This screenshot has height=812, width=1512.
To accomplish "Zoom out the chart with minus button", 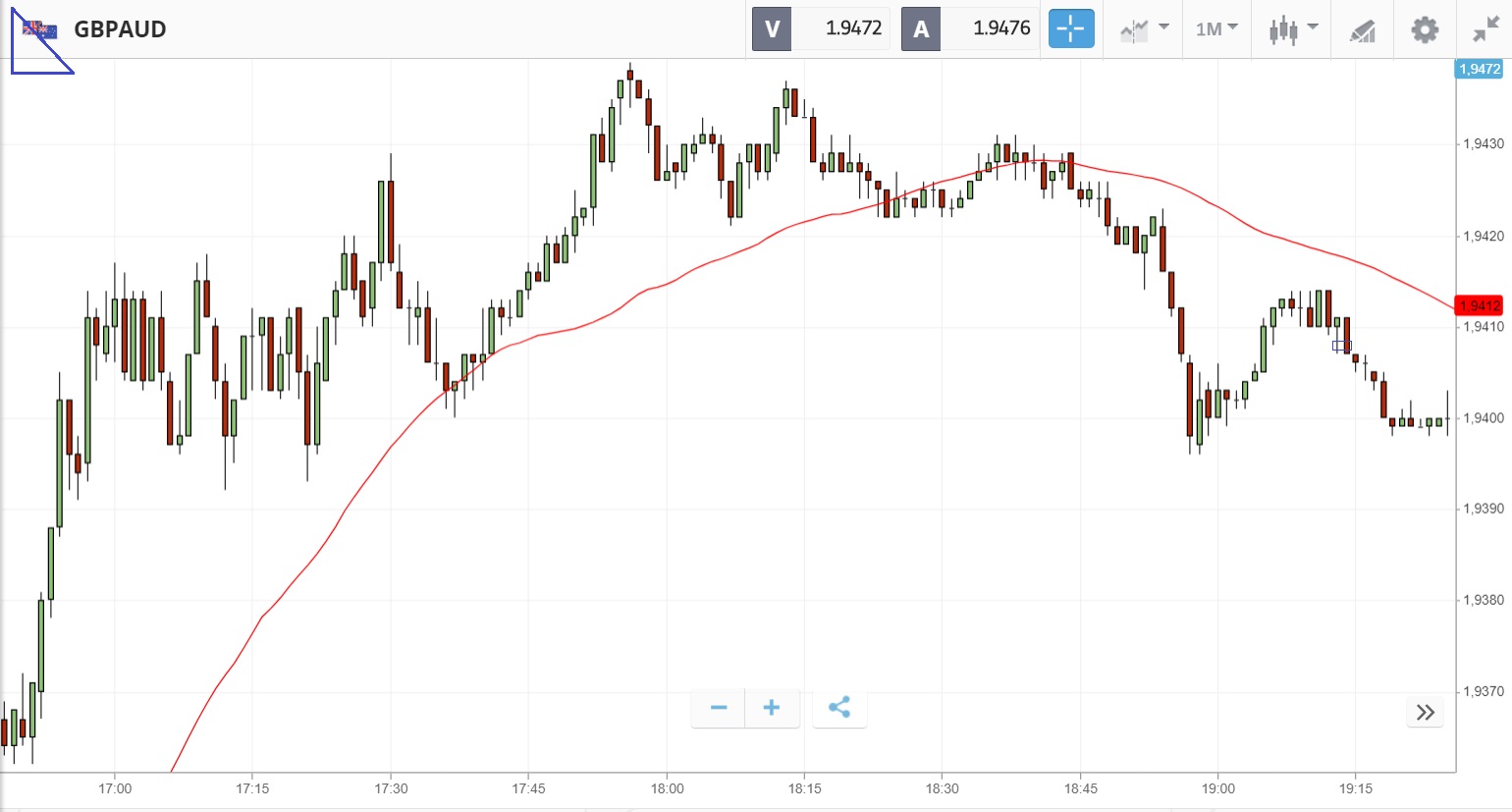I will click(719, 708).
